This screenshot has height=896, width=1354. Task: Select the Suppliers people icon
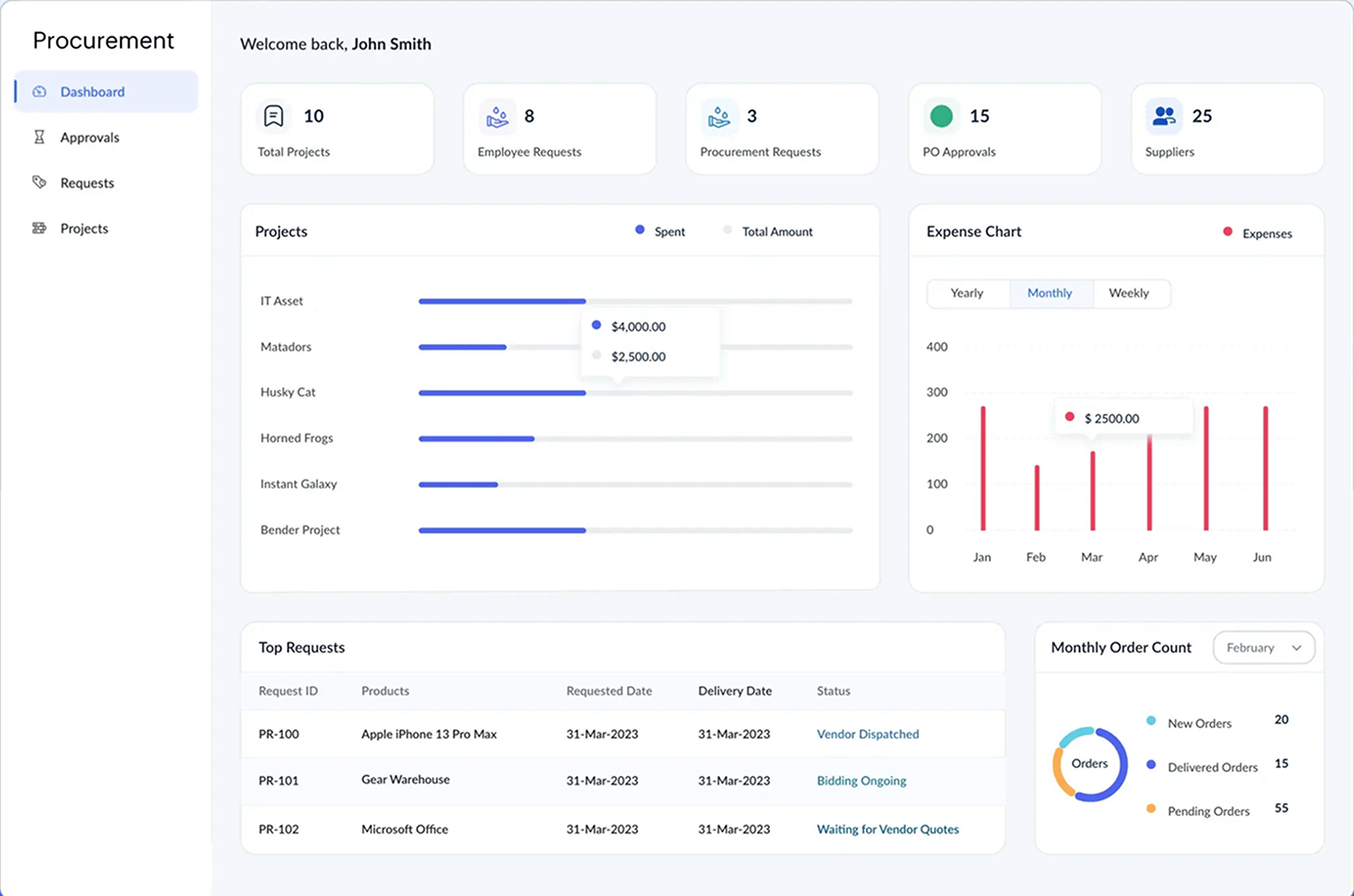[1163, 116]
